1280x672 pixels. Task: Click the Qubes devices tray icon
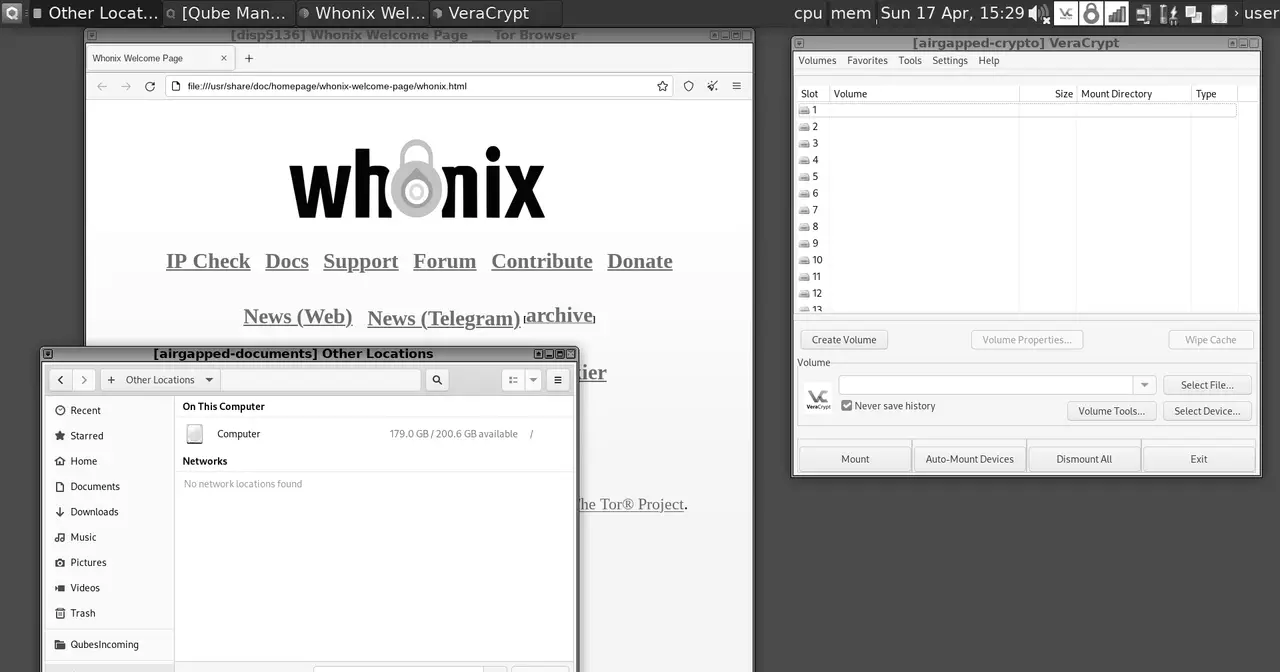(1143, 14)
